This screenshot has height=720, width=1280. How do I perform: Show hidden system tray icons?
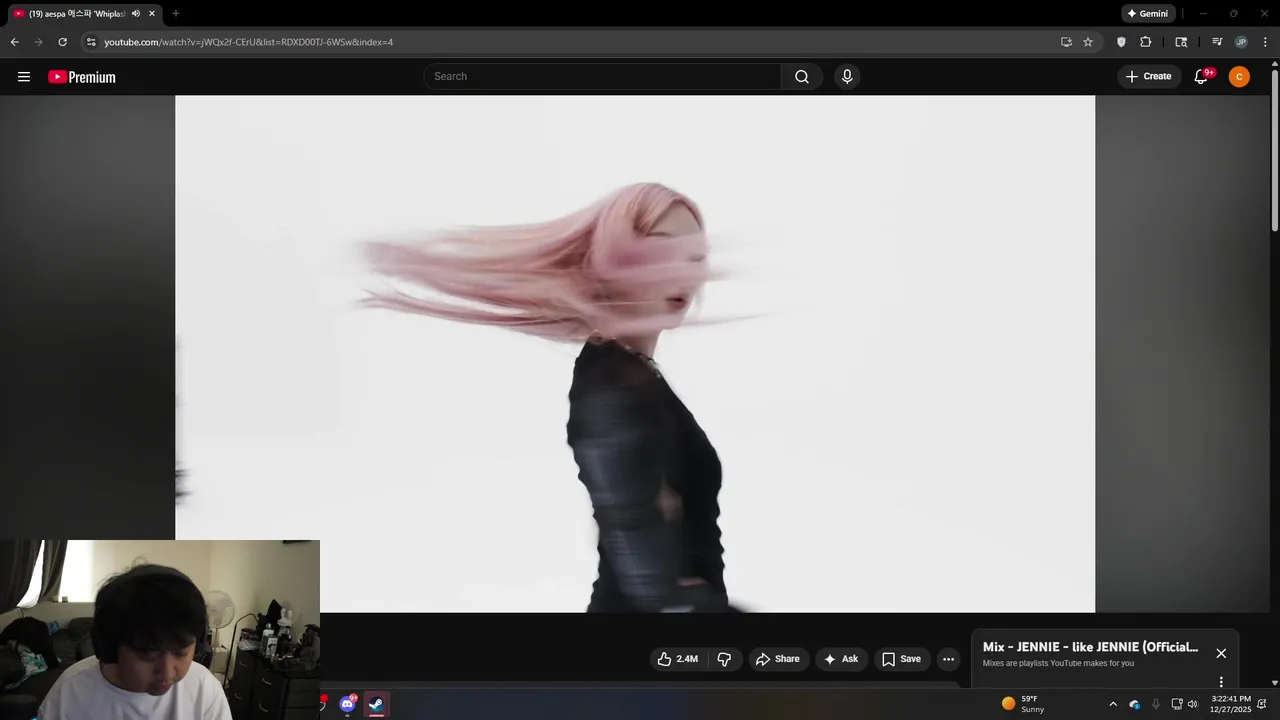[x=1113, y=704]
